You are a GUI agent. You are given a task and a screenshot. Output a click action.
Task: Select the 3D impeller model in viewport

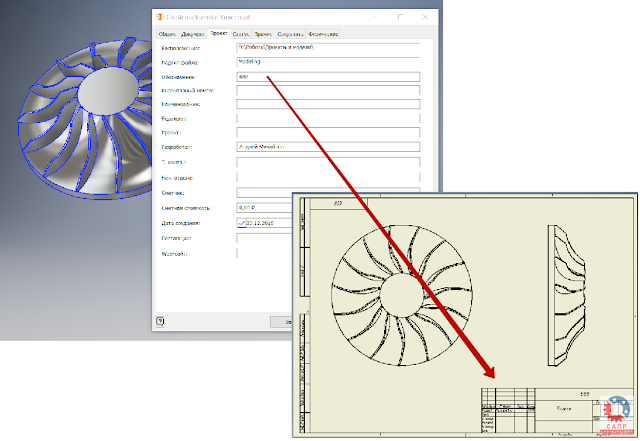85,118
